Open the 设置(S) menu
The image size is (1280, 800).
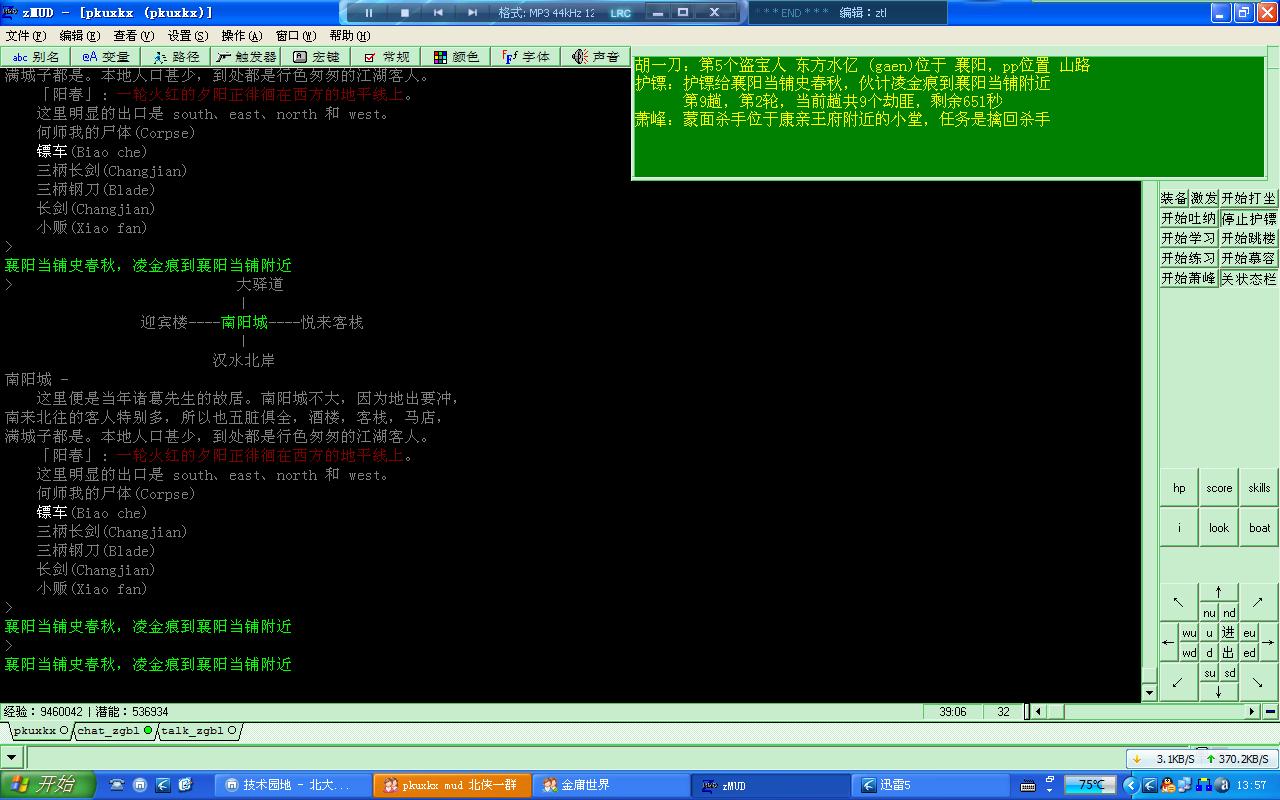pos(187,36)
